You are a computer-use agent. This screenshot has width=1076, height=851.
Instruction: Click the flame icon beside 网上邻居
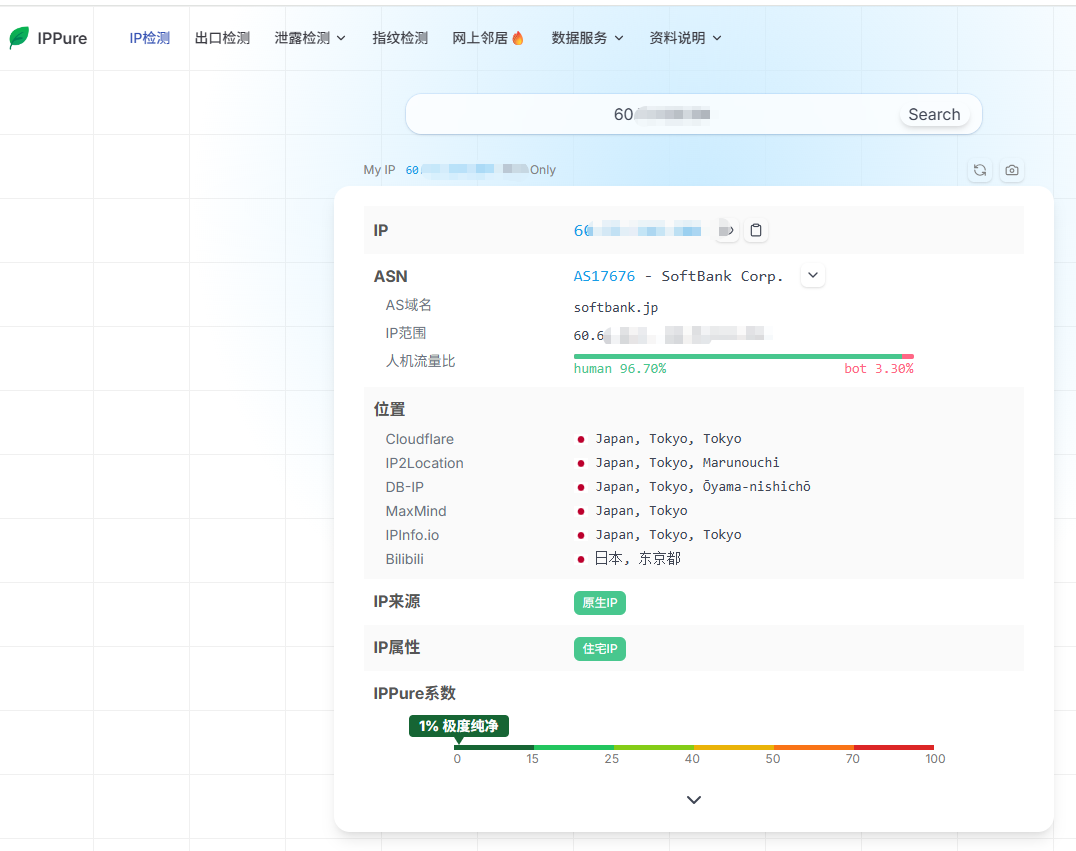pyautogui.click(x=517, y=38)
